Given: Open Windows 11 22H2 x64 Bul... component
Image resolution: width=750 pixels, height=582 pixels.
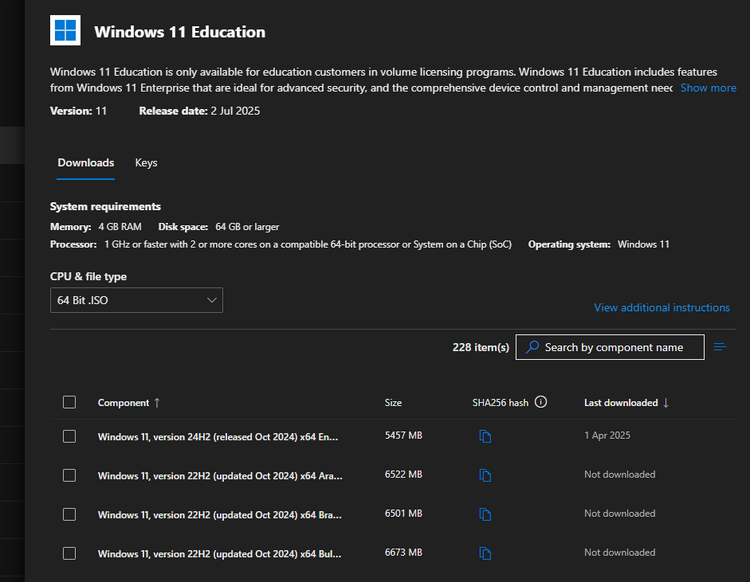Looking at the screenshot, I should tap(220, 554).
